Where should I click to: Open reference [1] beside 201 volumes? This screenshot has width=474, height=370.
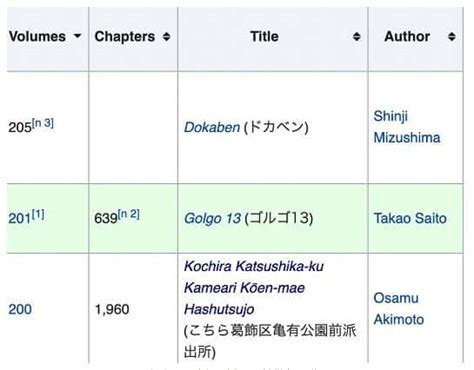point(38,214)
